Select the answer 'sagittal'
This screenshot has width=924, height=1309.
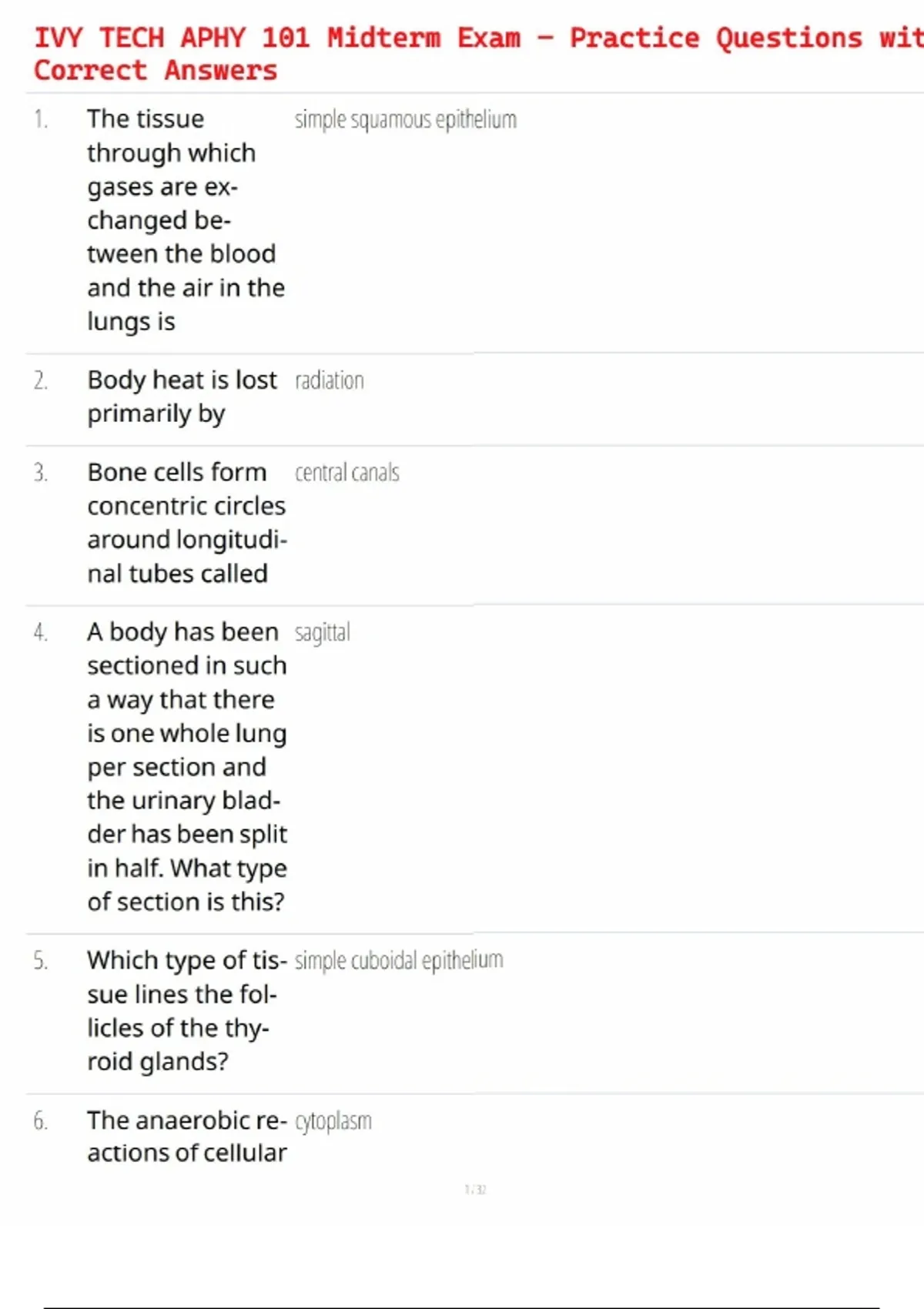(x=322, y=633)
